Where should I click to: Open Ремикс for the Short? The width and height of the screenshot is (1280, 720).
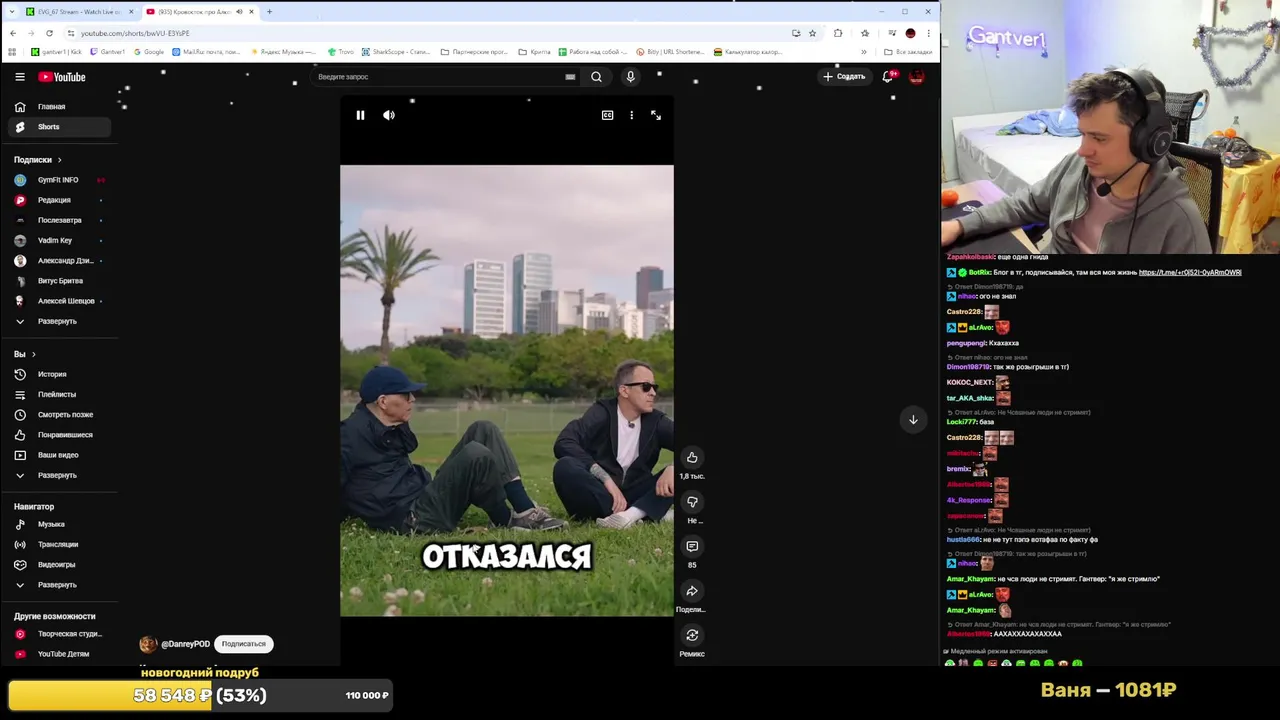(692, 635)
